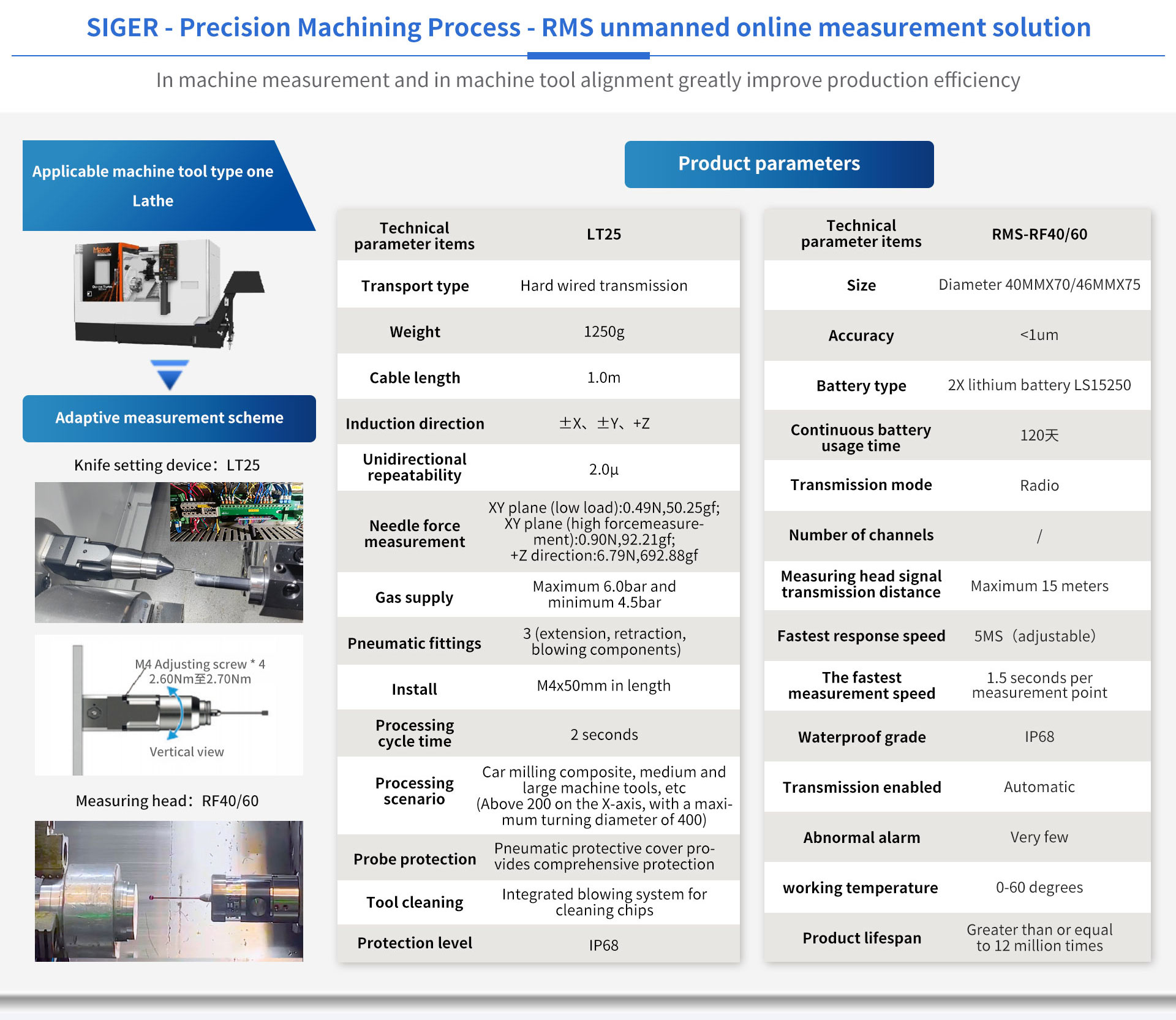Click 'Continuous battery usage time' label
The image size is (1176, 1020).
(x=861, y=438)
